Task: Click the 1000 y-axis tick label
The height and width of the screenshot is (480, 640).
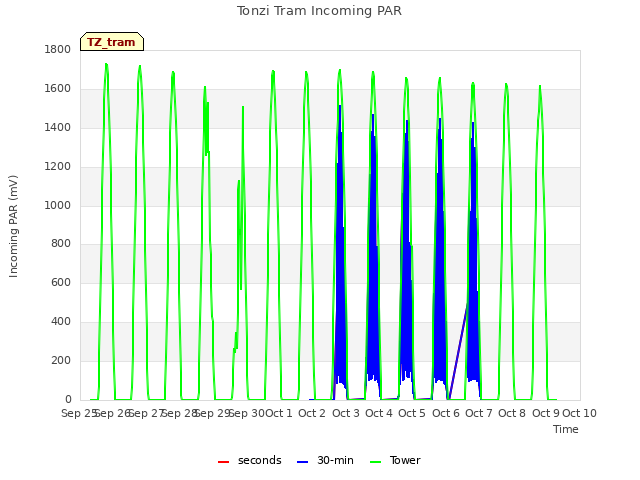Action: click(58, 205)
